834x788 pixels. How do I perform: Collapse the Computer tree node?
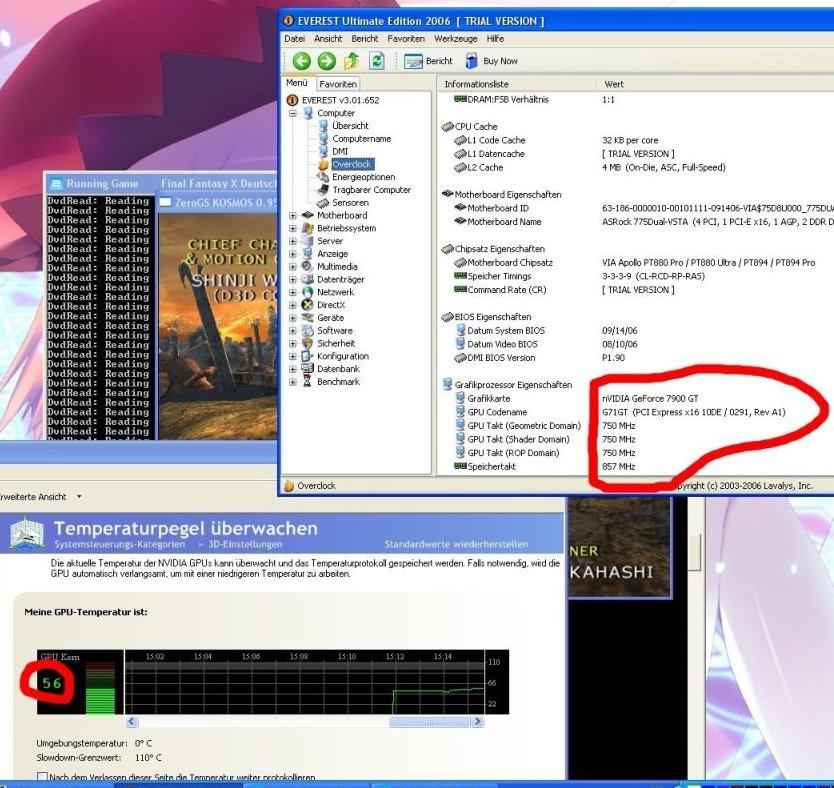(x=293, y=113)
